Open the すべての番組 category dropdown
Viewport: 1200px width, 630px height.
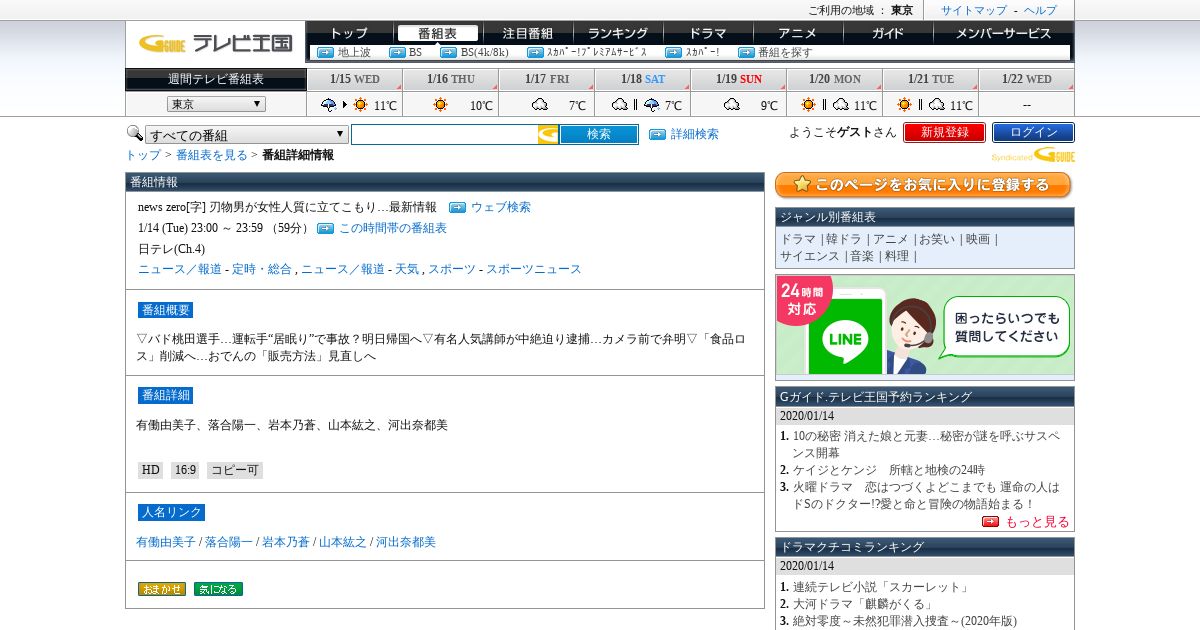pos(247,135)
